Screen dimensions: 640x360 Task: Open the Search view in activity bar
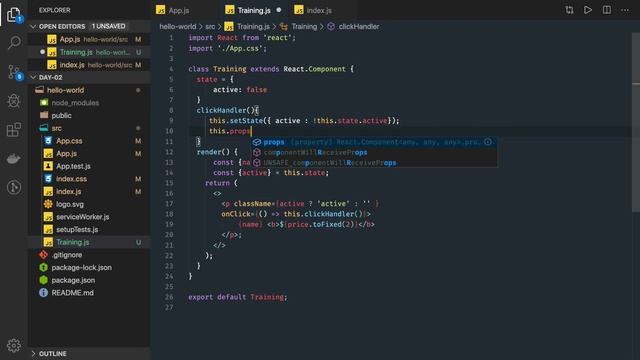(x=14, y=42)
